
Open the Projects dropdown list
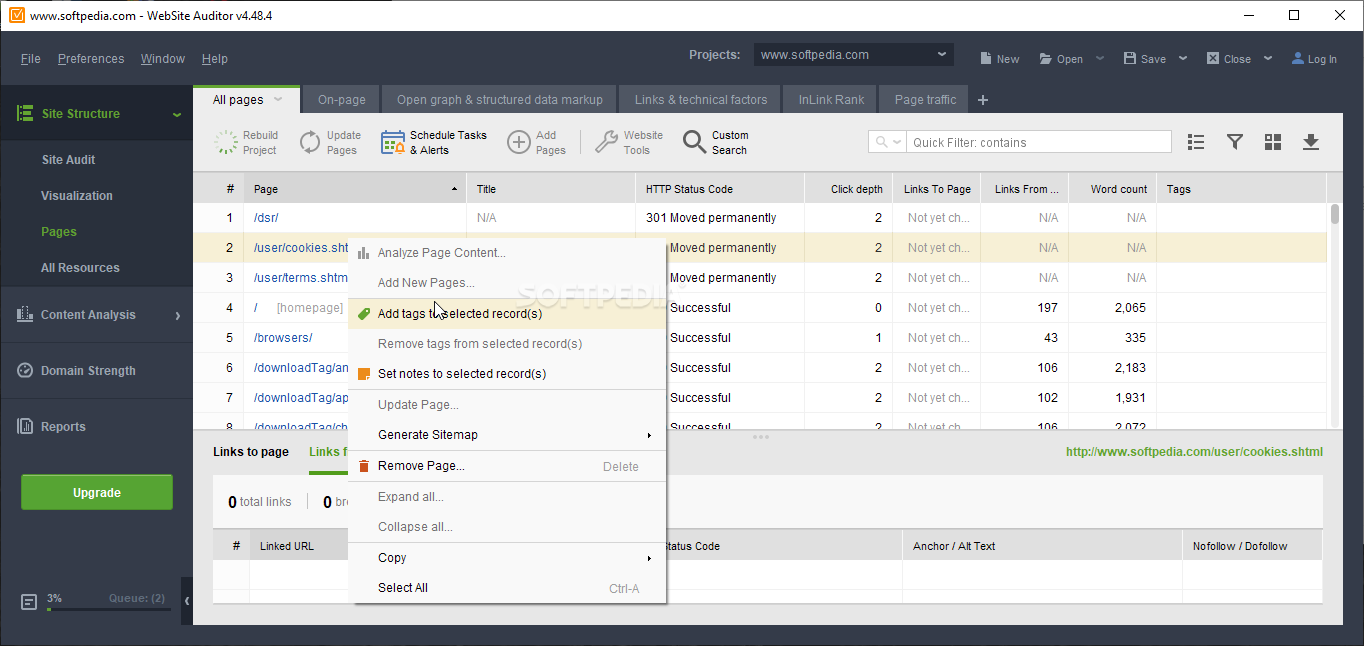tap(853, 55)
